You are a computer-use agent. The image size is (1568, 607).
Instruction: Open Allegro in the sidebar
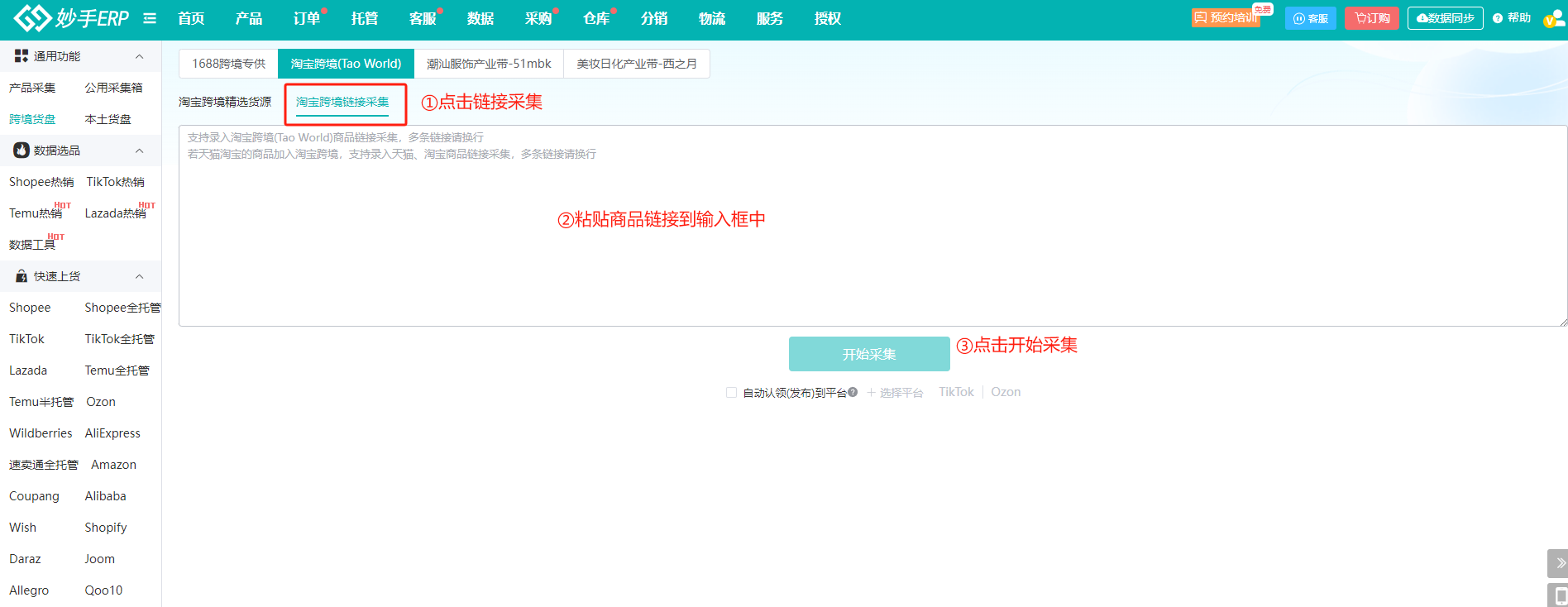[29, 590]
